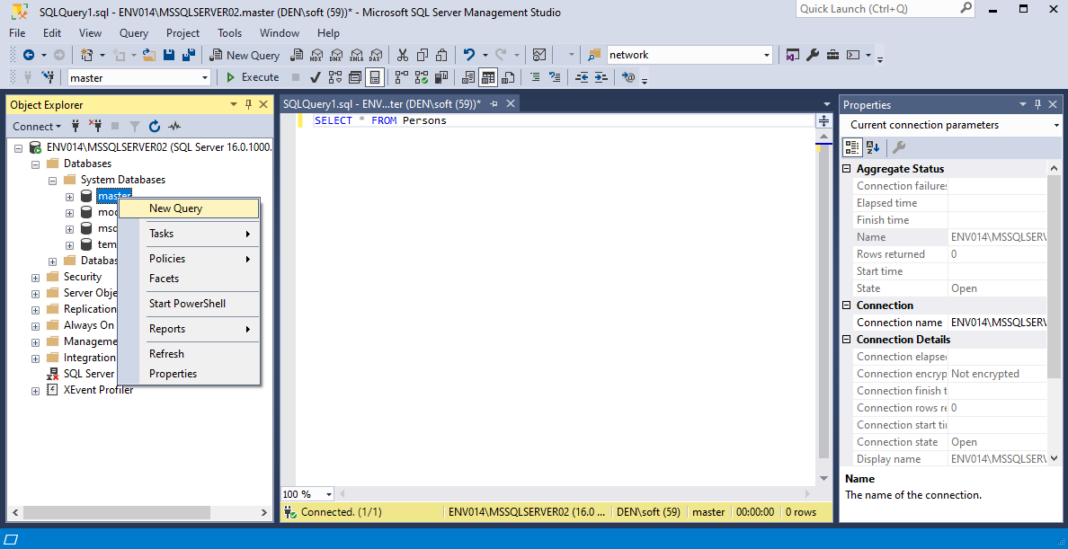Viewport: 1068px width, 549px height.
Task: Click Disconnect icon in Object Explorer
Action: (95, 126)
